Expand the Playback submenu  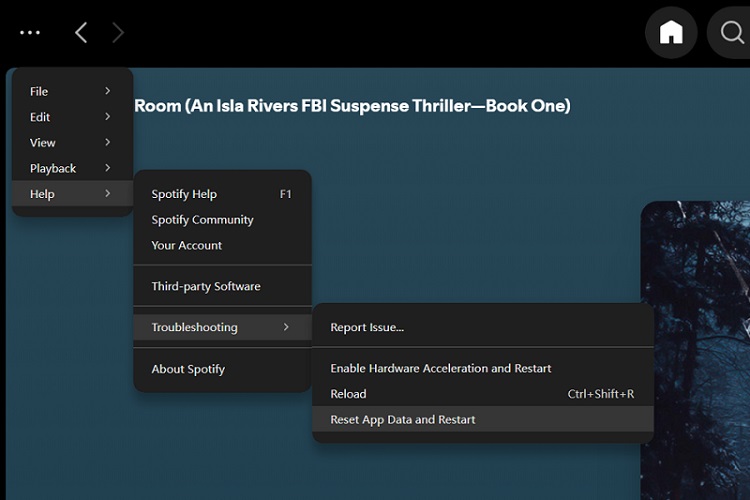tap(72, 168)
